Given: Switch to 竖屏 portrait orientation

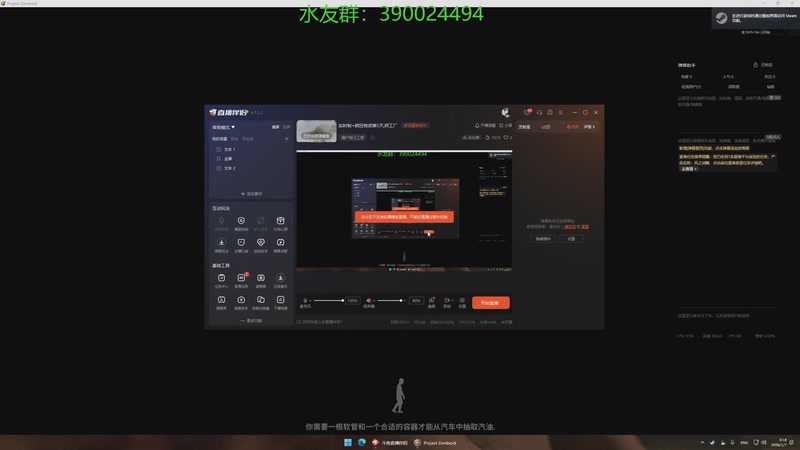Looking at the screenshot, I should tap(287, 127).
